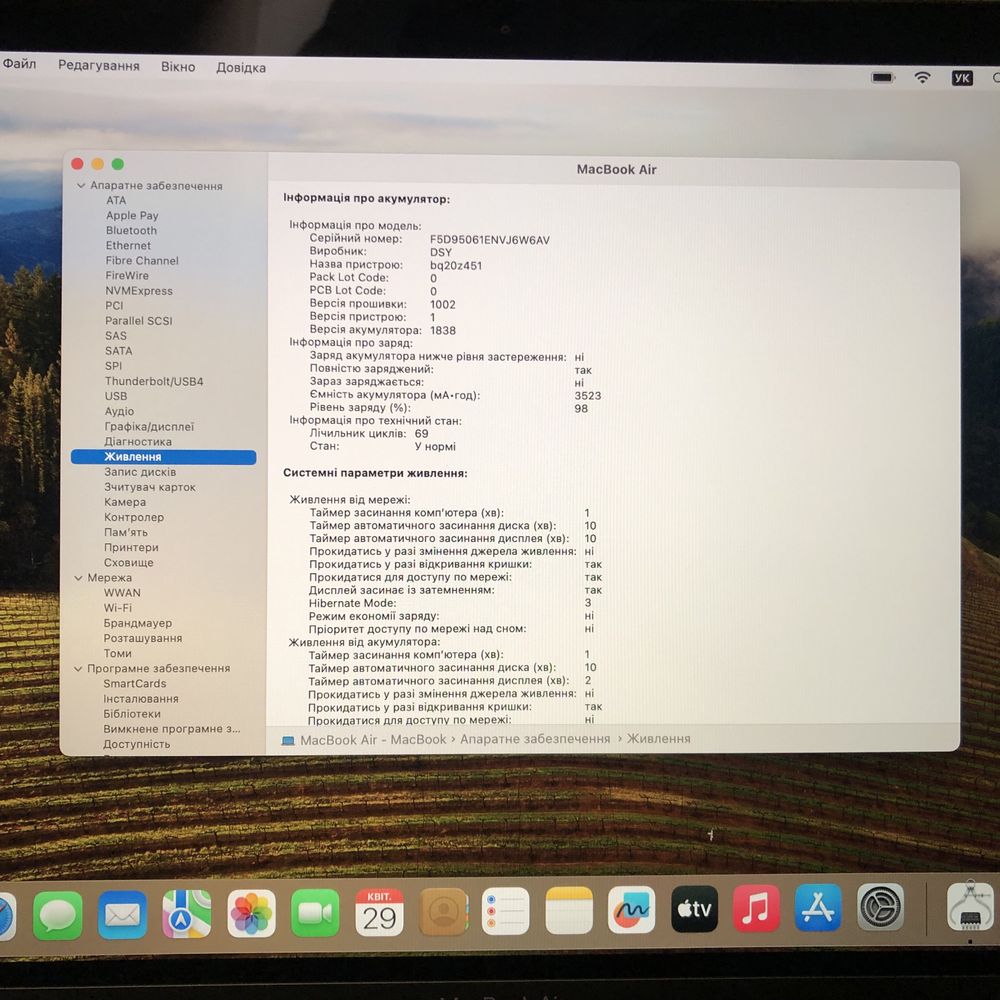Switch input source via УК icon
Screen dimensions: 1000x1000
point(962,78)
